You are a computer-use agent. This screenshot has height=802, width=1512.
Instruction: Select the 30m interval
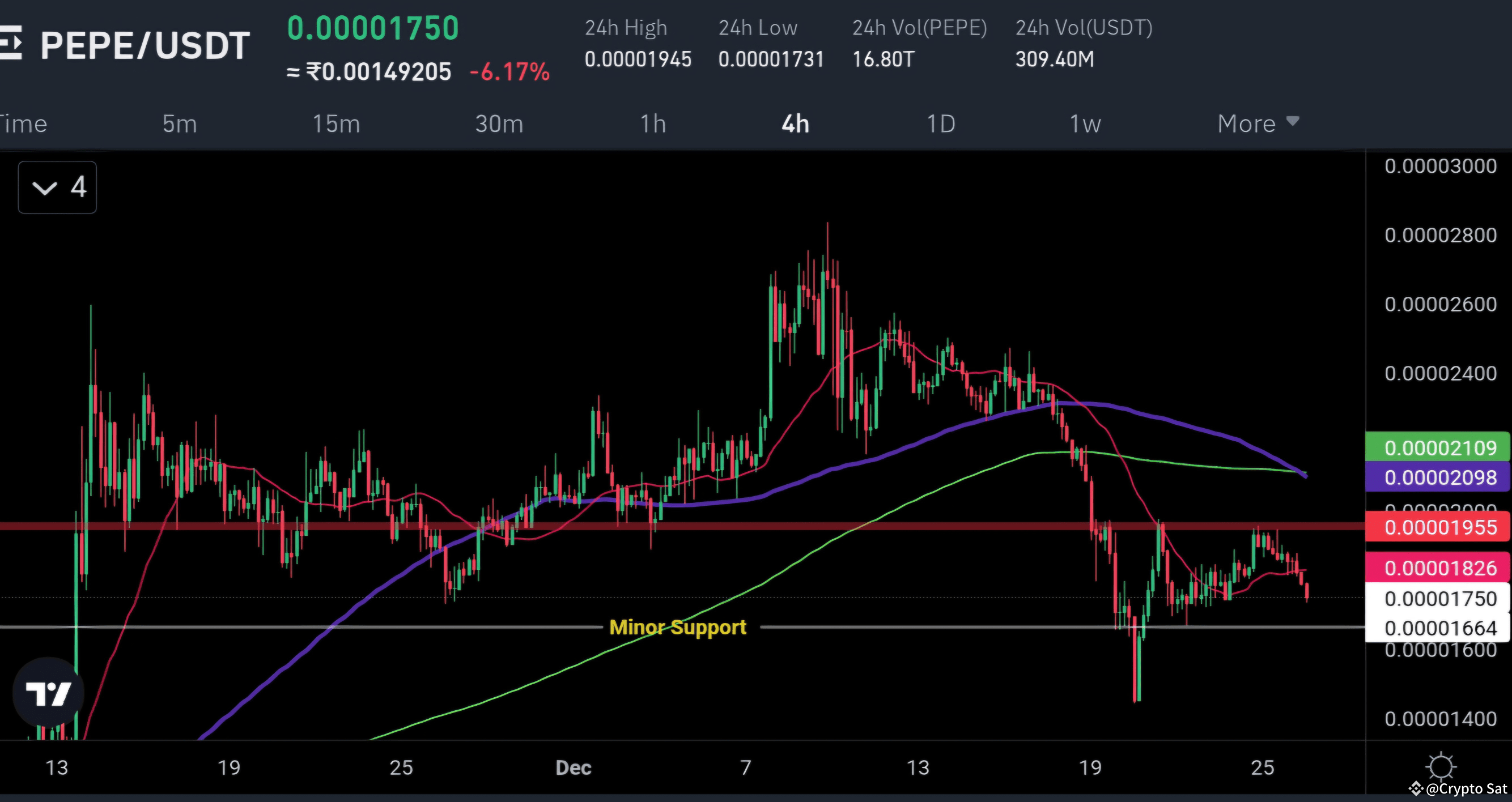[x=499, y=124]
